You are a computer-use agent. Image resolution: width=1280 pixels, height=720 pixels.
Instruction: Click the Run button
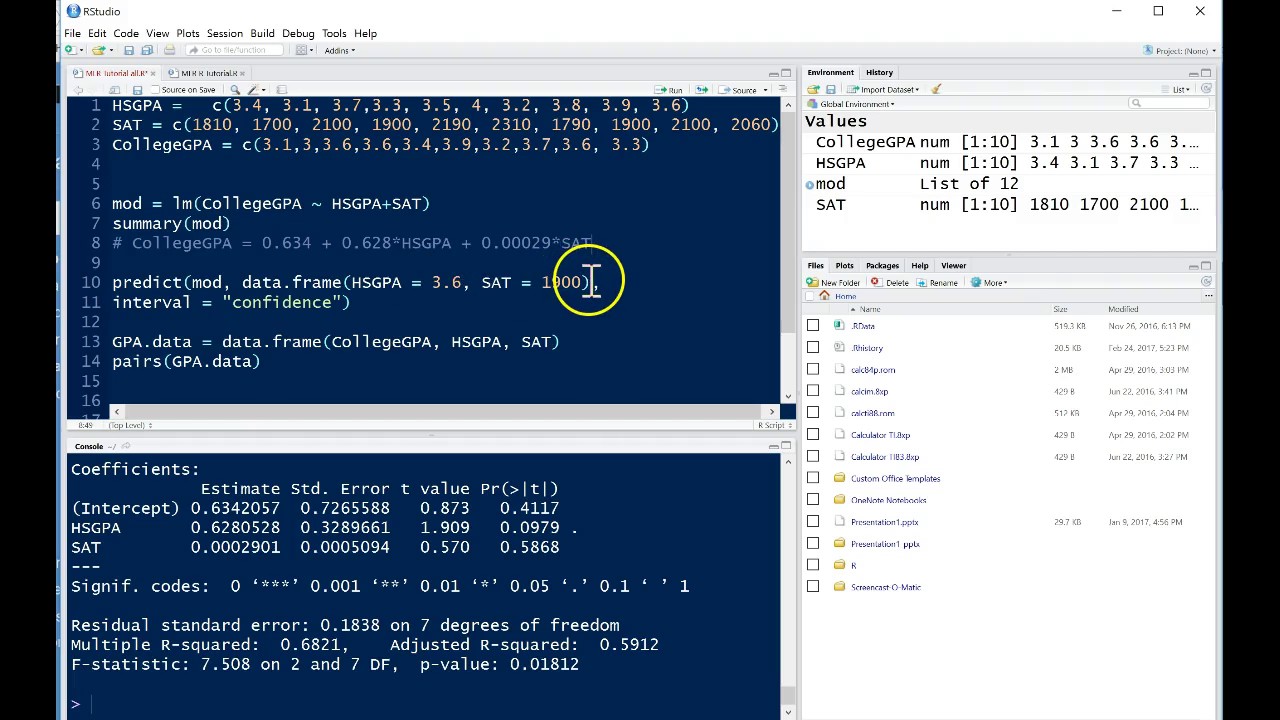pos(669,90)
